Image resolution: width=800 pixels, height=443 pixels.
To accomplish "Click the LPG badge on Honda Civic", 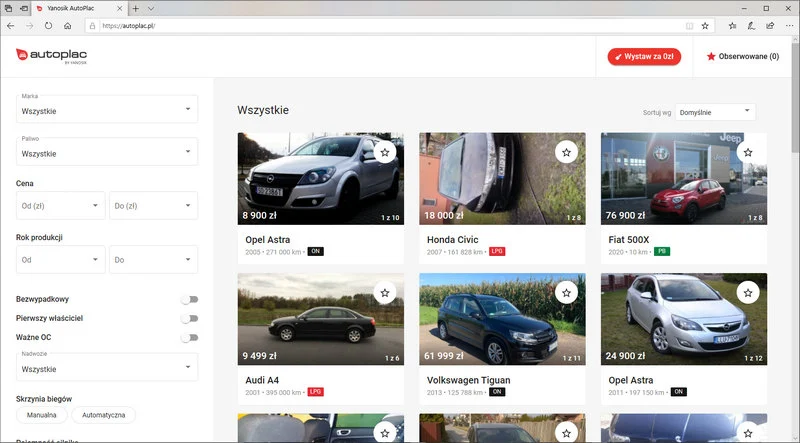I will tap(497, 252).
